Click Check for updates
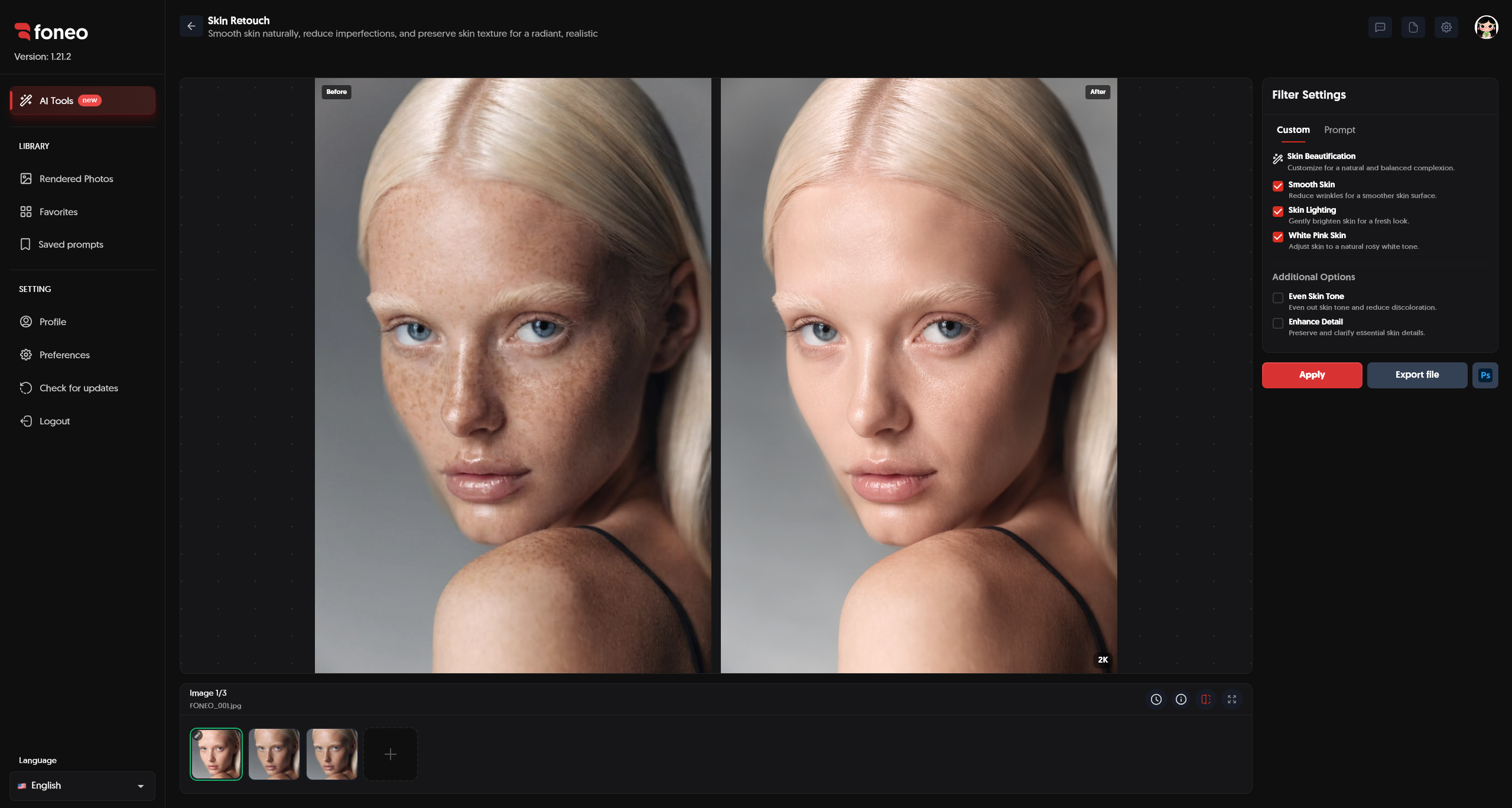1512x808 pixels. pyautogui.click(x=82, y=388)
